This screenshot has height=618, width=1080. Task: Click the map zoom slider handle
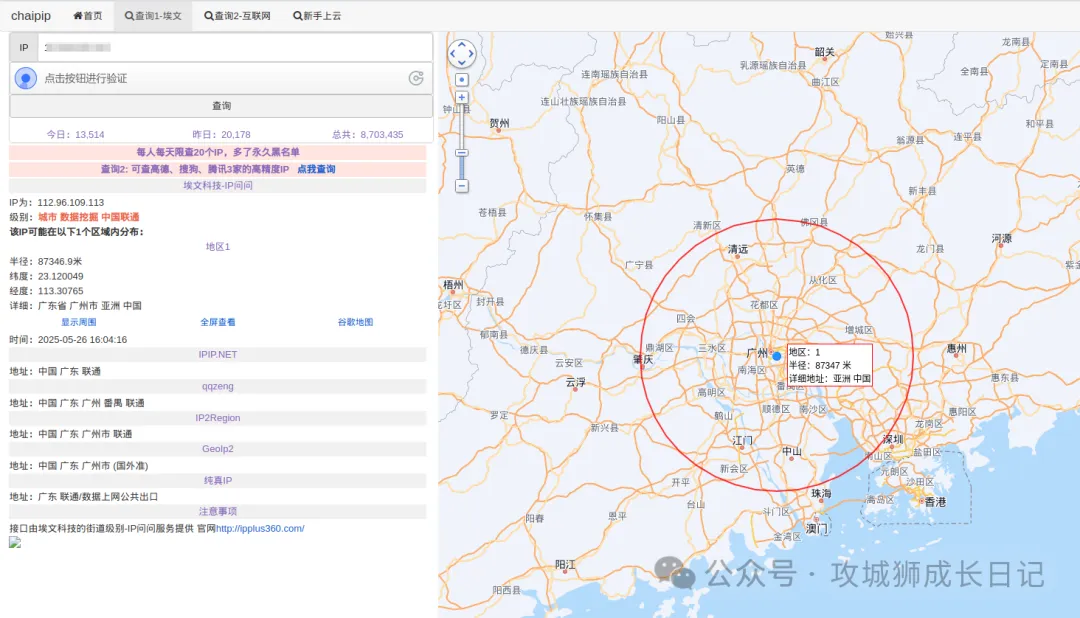[462, 153]
